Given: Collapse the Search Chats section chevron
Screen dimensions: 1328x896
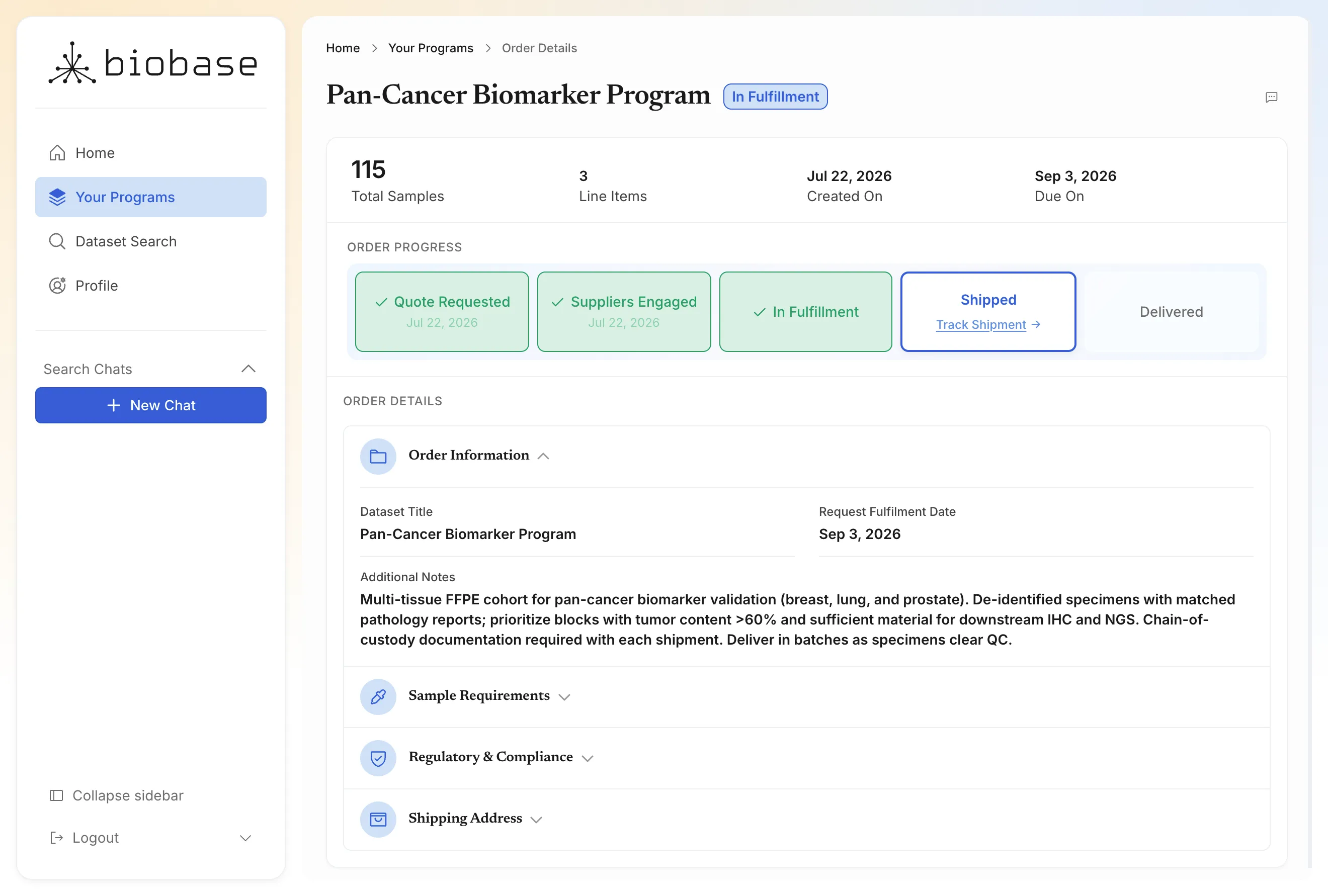Looking at the screenshot, I should pos(248,369).
